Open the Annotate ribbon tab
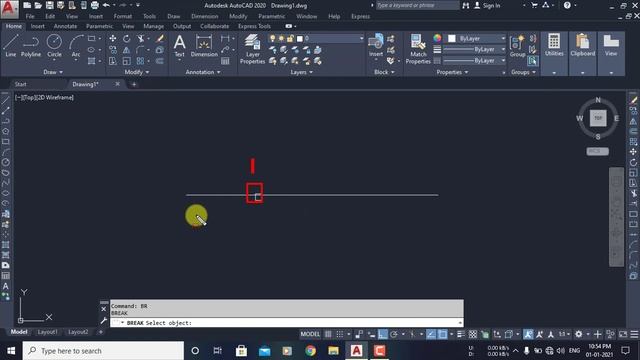 coord(65,26)
